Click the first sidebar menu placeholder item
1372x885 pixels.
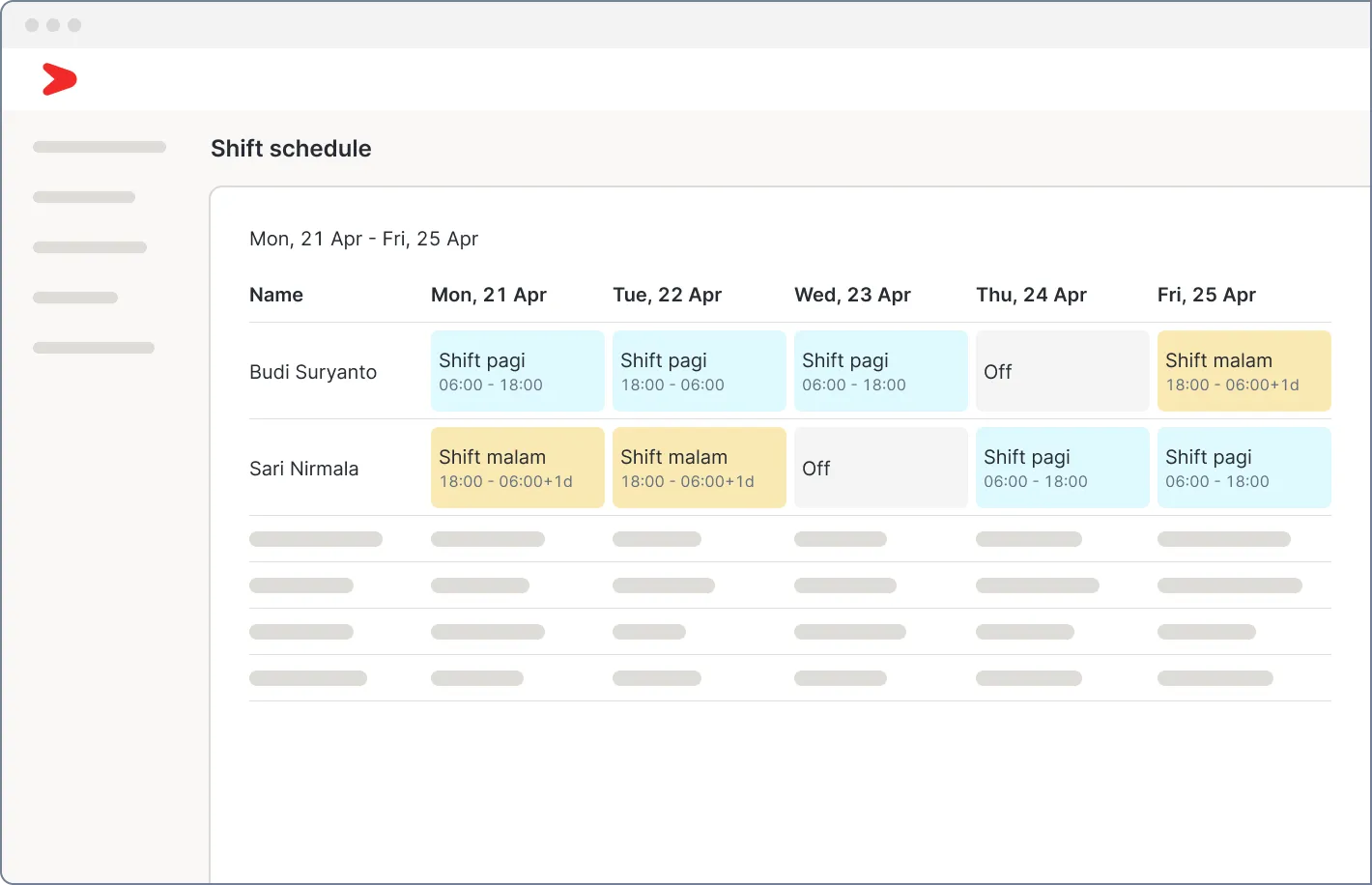[x=100, y=147]
